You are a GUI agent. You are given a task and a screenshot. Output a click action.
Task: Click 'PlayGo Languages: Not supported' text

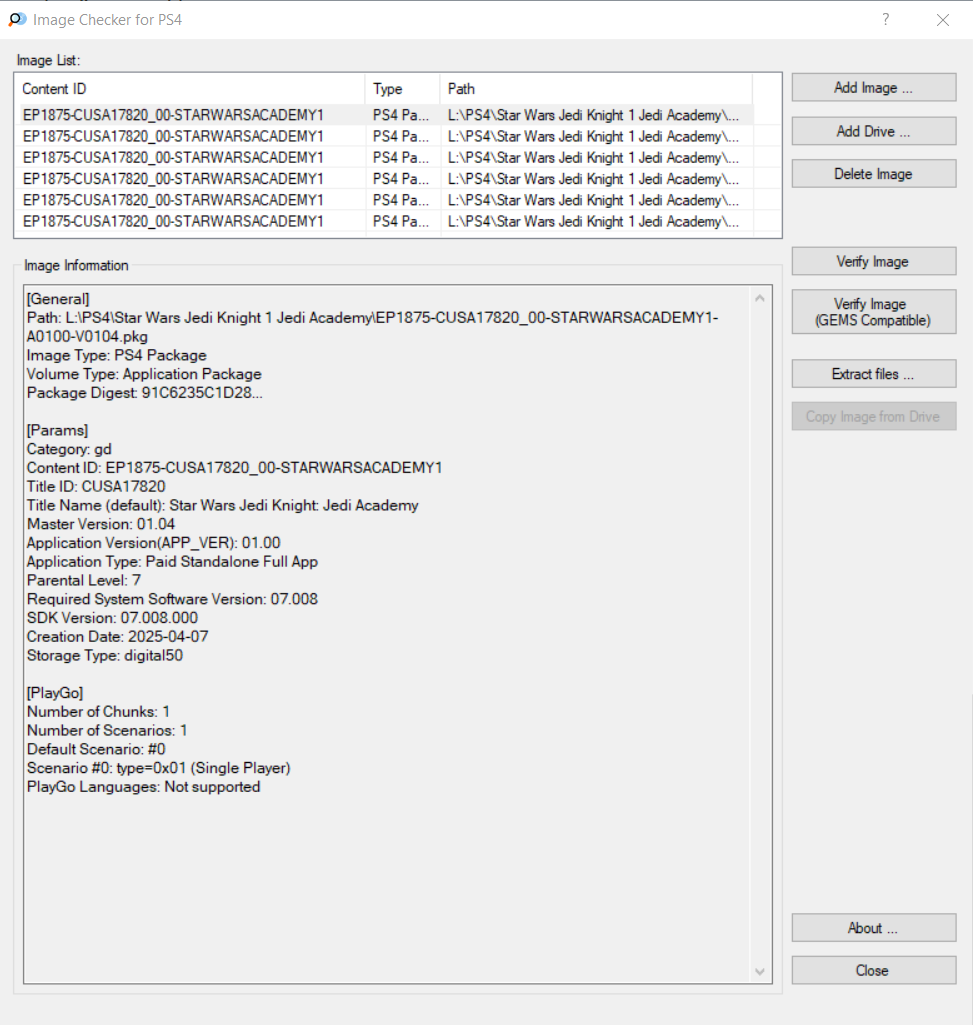point(144,787)
